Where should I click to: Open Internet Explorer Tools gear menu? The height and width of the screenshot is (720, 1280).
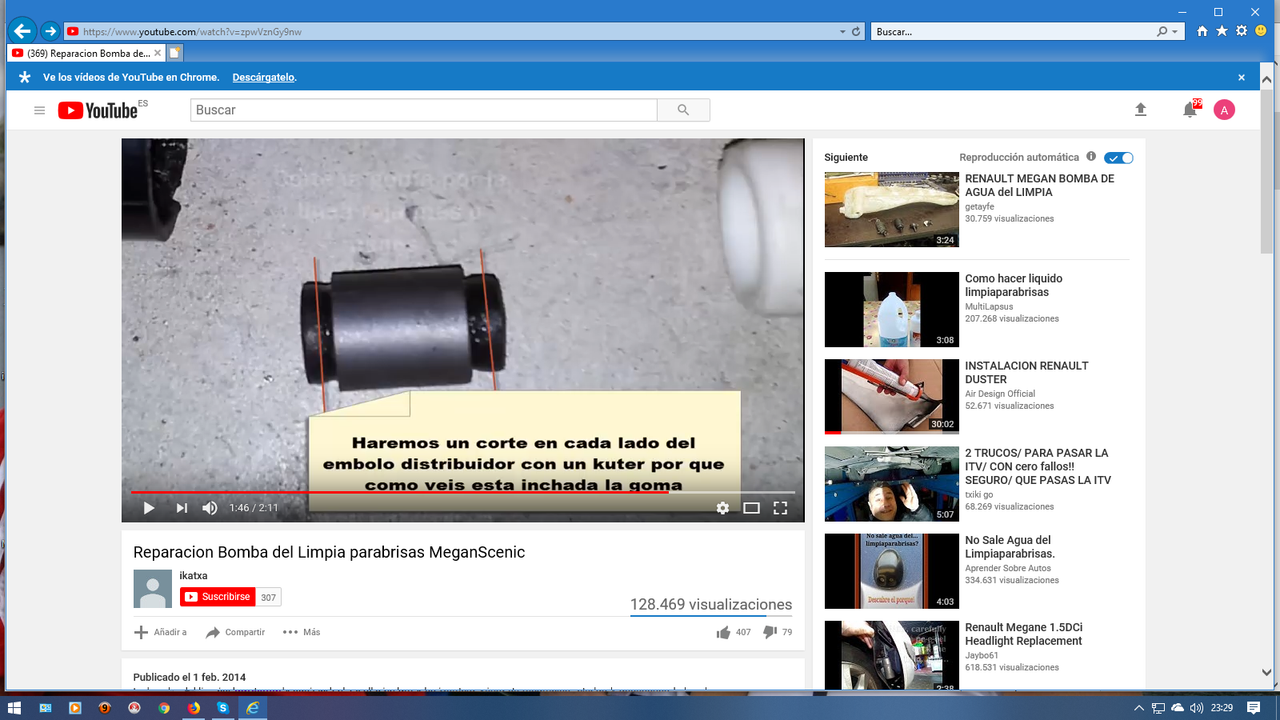coord(1241,31)
